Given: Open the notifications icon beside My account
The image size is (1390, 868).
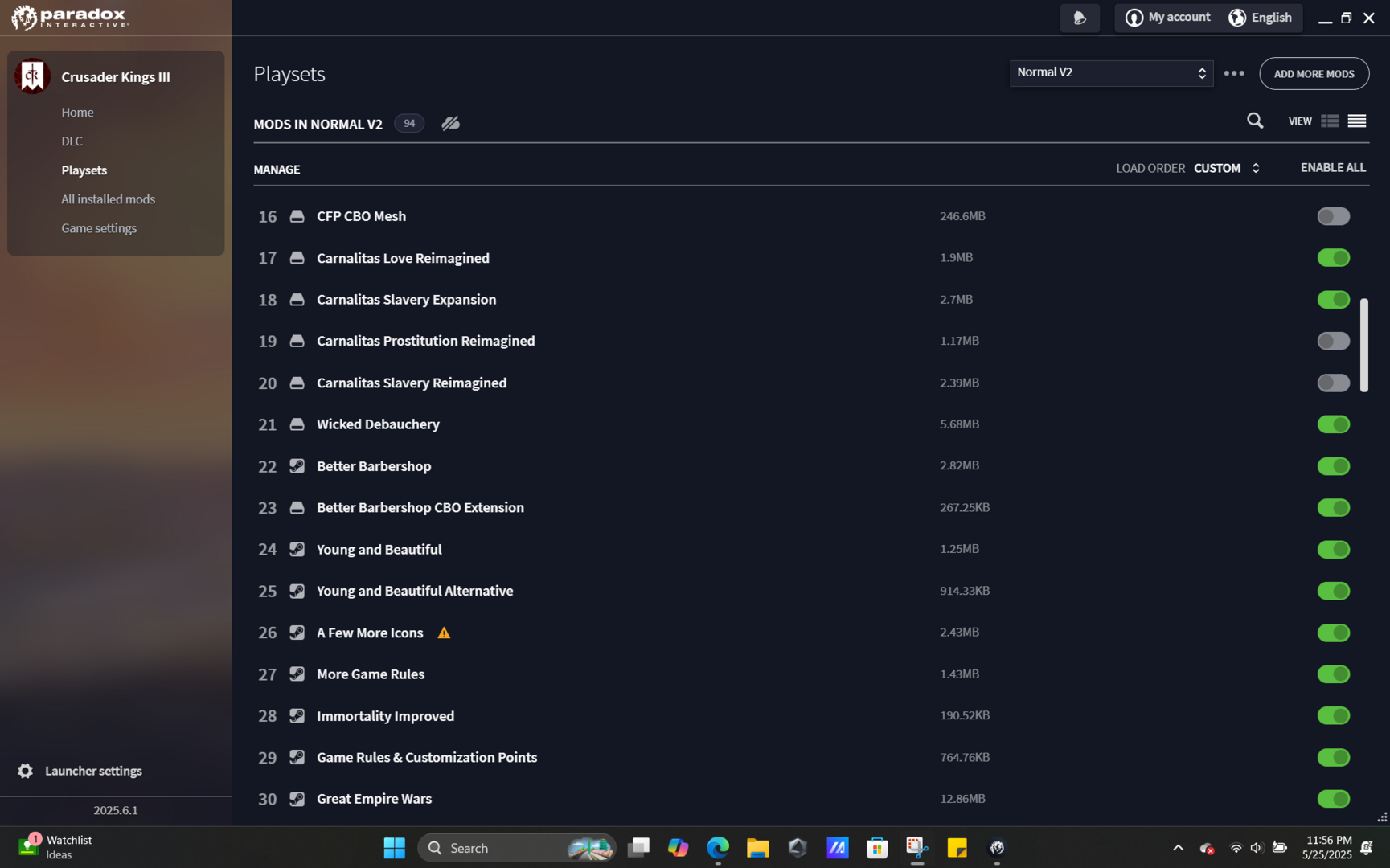Looking at the screenshot, I should (x=1080, y=18).
